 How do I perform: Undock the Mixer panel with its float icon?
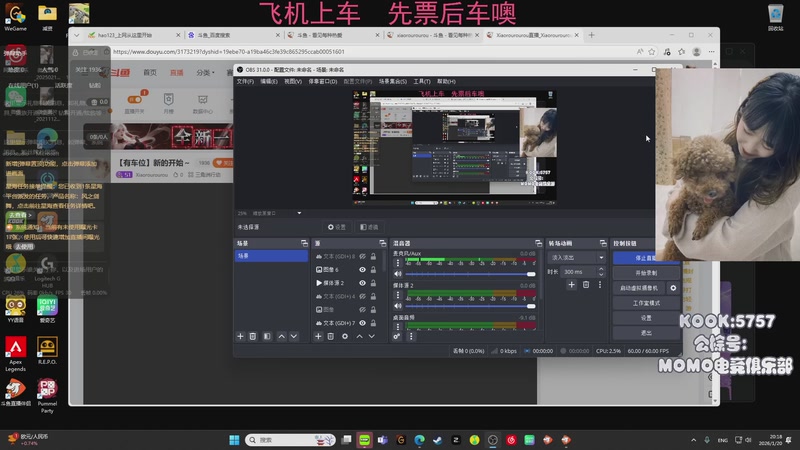point(538,243)
